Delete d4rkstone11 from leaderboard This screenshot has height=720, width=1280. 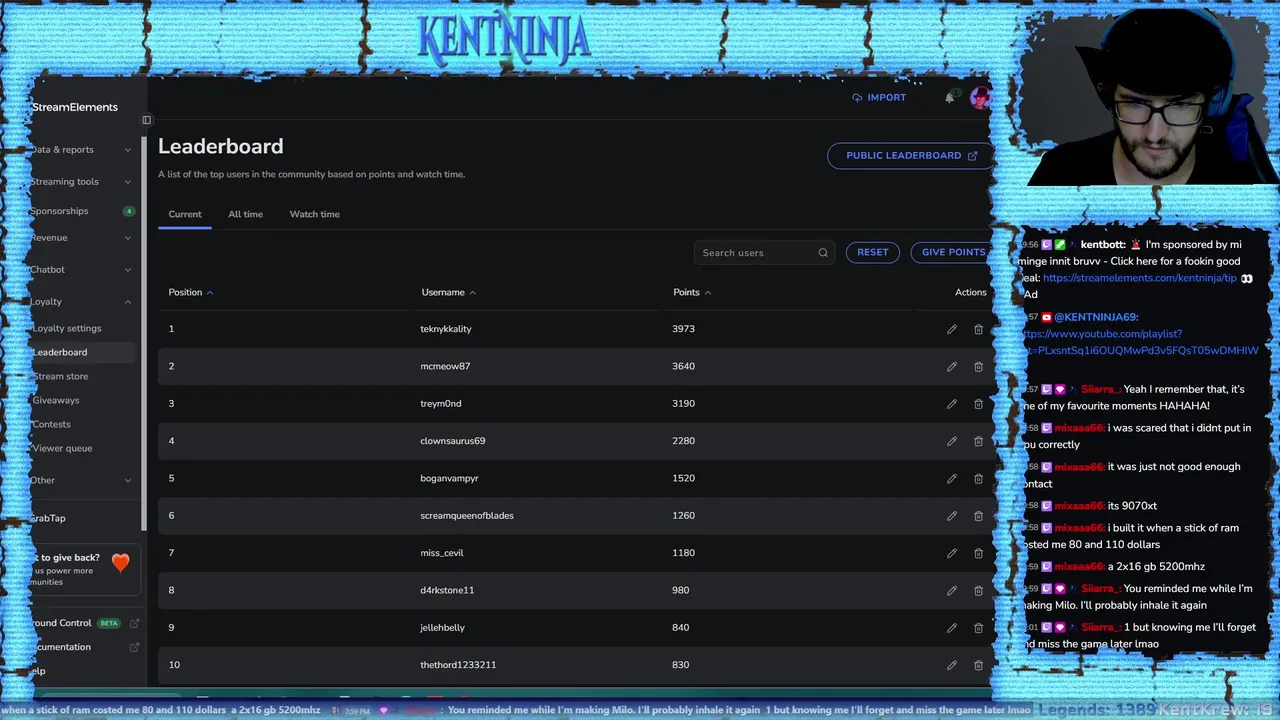pyautogui.click(x=978, y=590)
